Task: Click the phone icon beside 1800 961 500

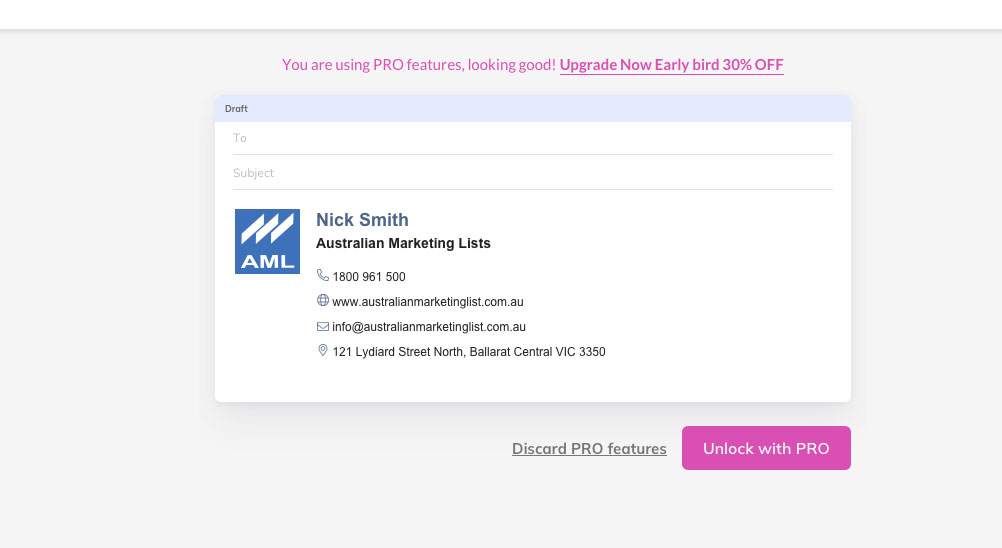Action: pyautogui.click(x=323, y=275)
